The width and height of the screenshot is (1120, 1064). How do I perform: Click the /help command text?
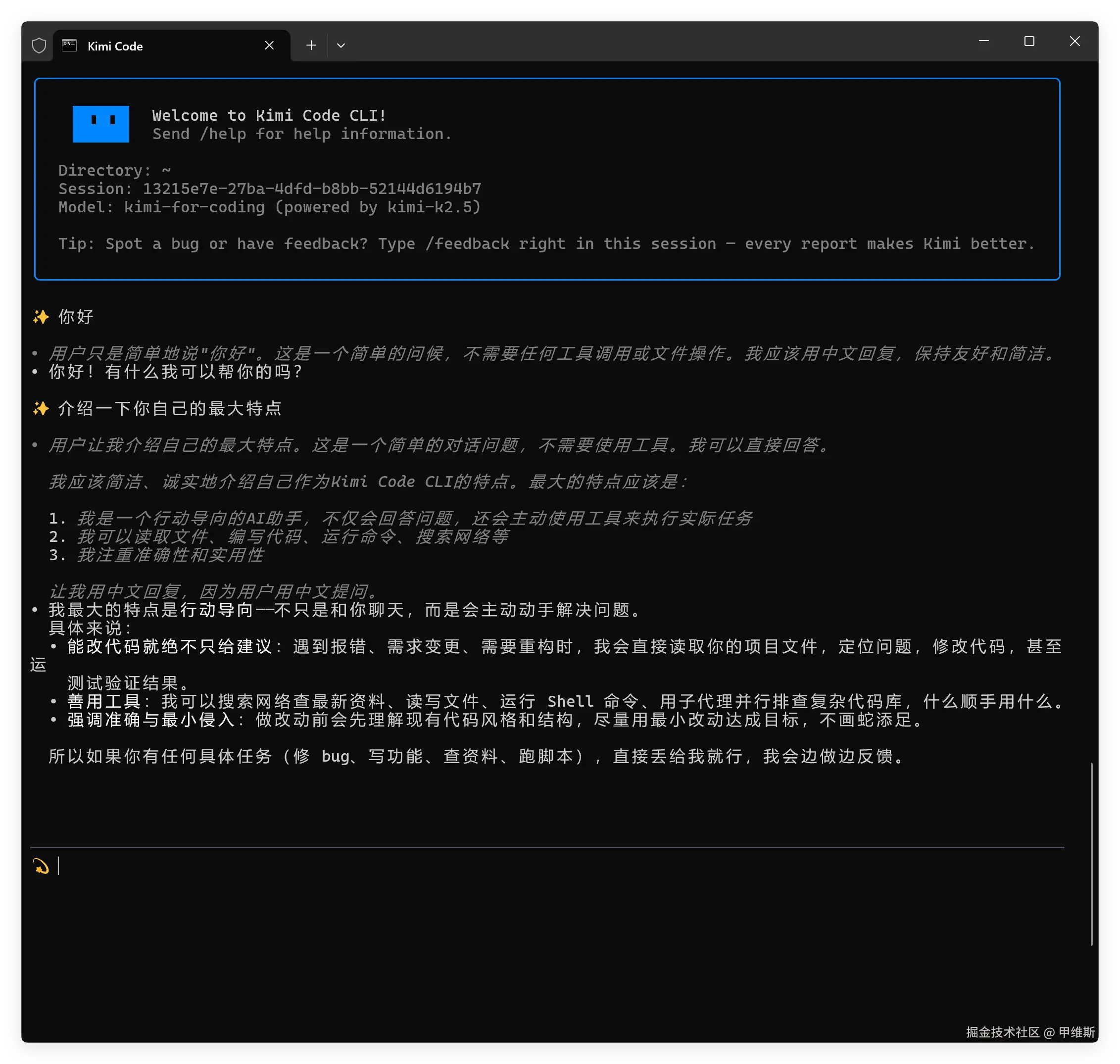coord(223,135)
